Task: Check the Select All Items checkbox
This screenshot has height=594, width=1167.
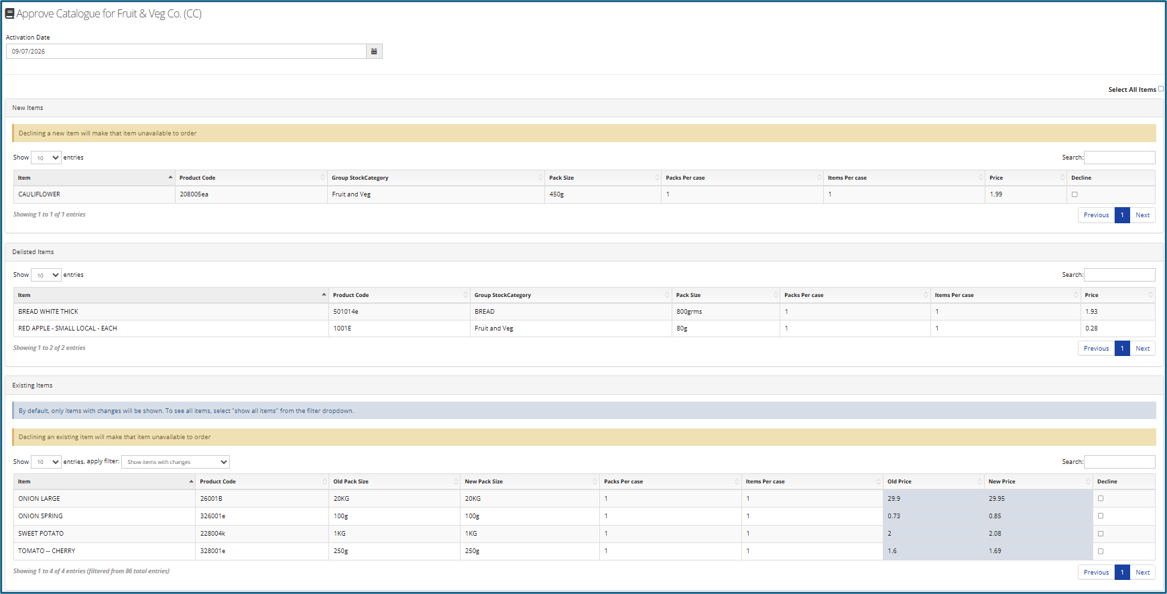Action: coord(1160,89)
